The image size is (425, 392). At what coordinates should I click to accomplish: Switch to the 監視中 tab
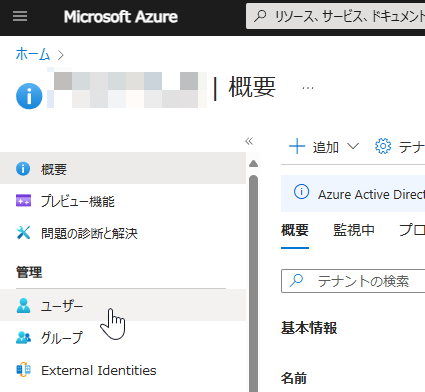tap(354, 230)
